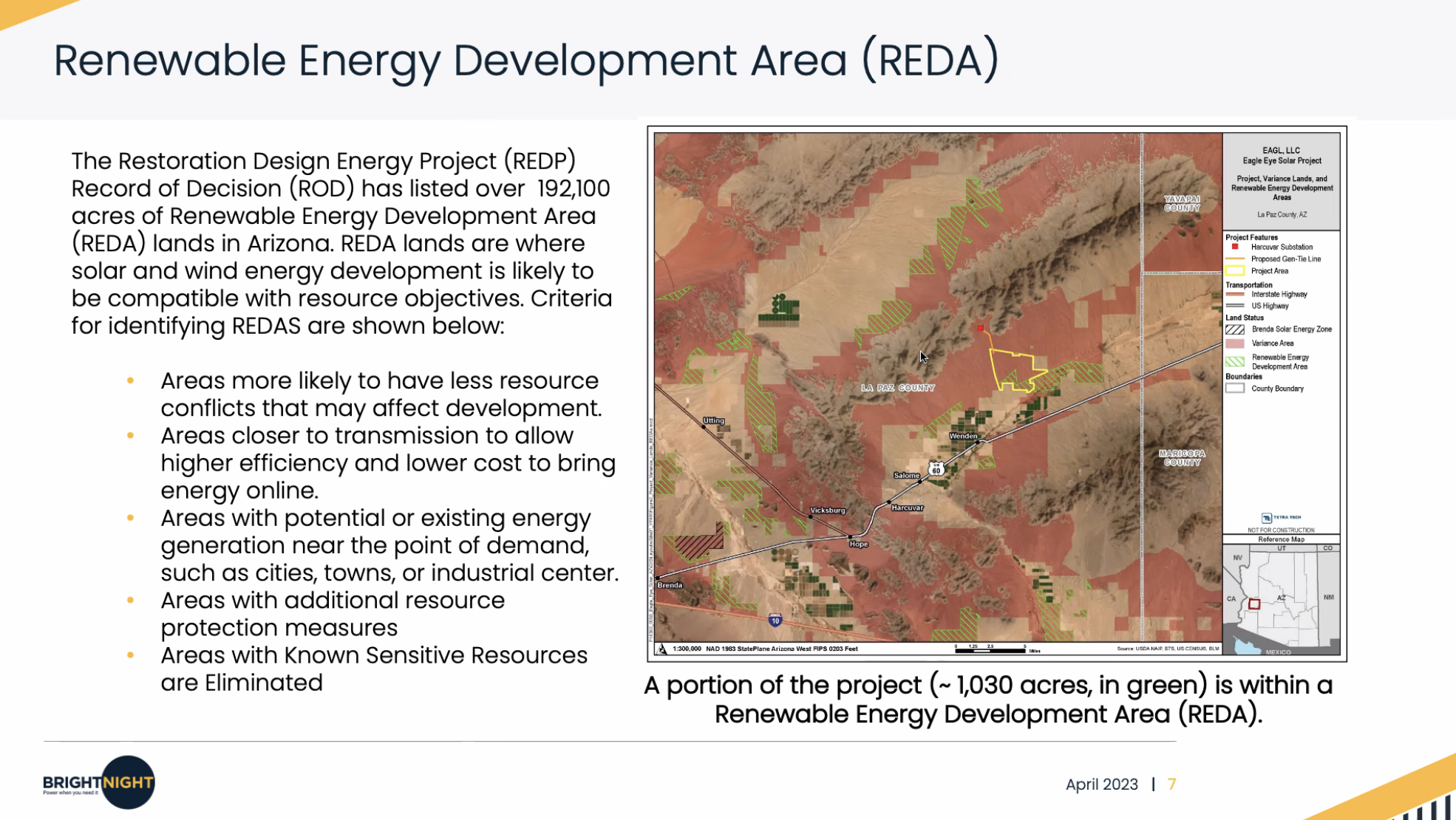Click the BrightNight logo
1456x820 pixels.
coord(98,782)
